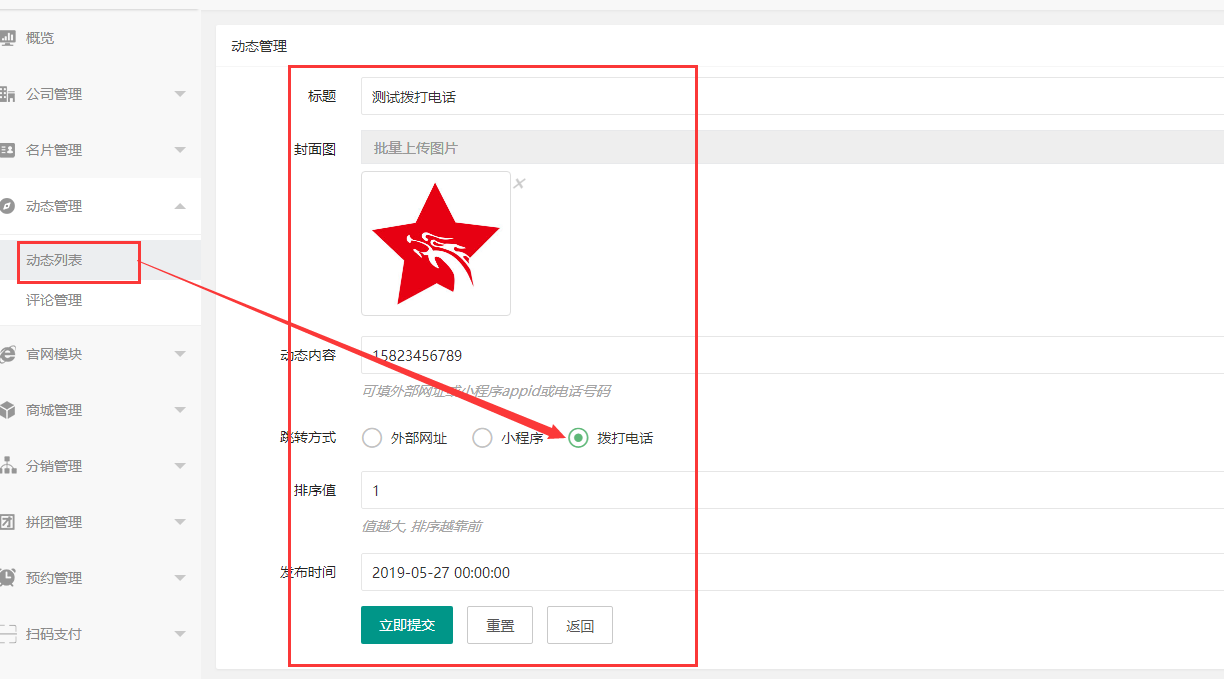Select the 拨打电话 radio option
The height and width of the screenshot is (679, 1224).
coord(578,438)
